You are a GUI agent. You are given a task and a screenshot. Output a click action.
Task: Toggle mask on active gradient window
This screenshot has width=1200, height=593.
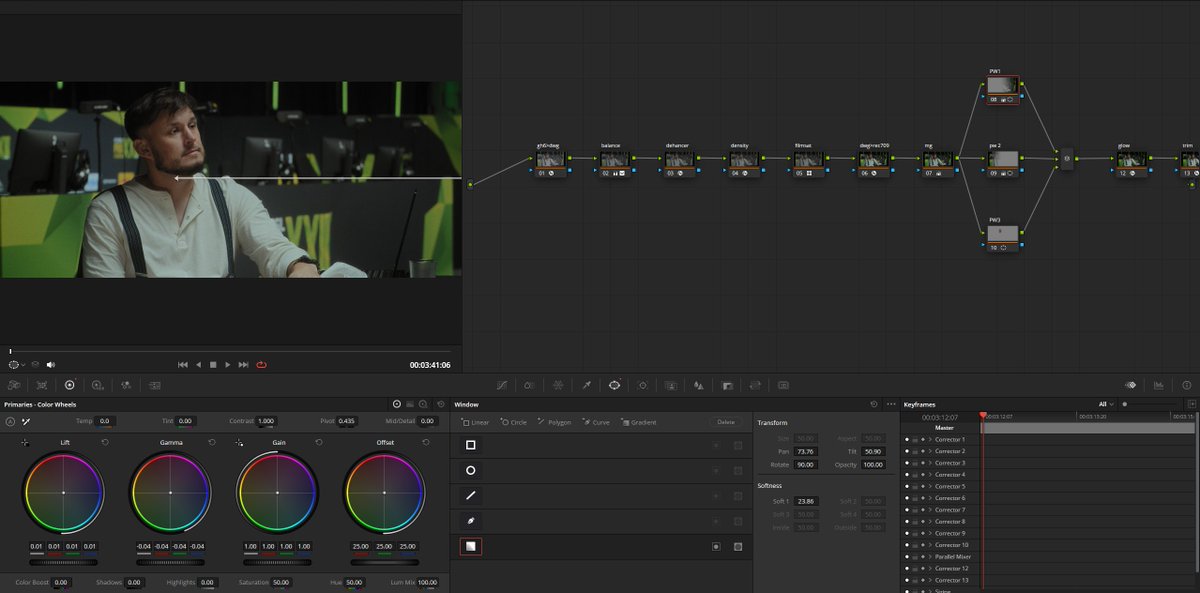pyautogui.click(x=738, y=547)
